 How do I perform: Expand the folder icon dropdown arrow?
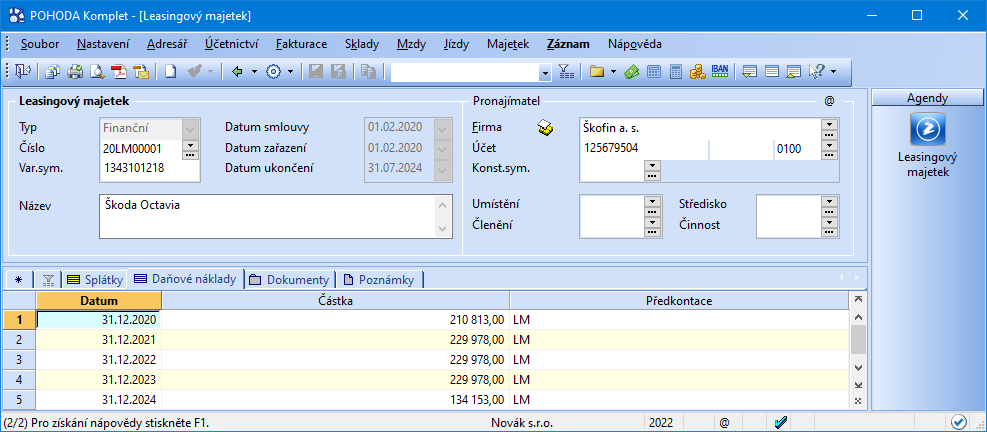click(x=613, y=72)
